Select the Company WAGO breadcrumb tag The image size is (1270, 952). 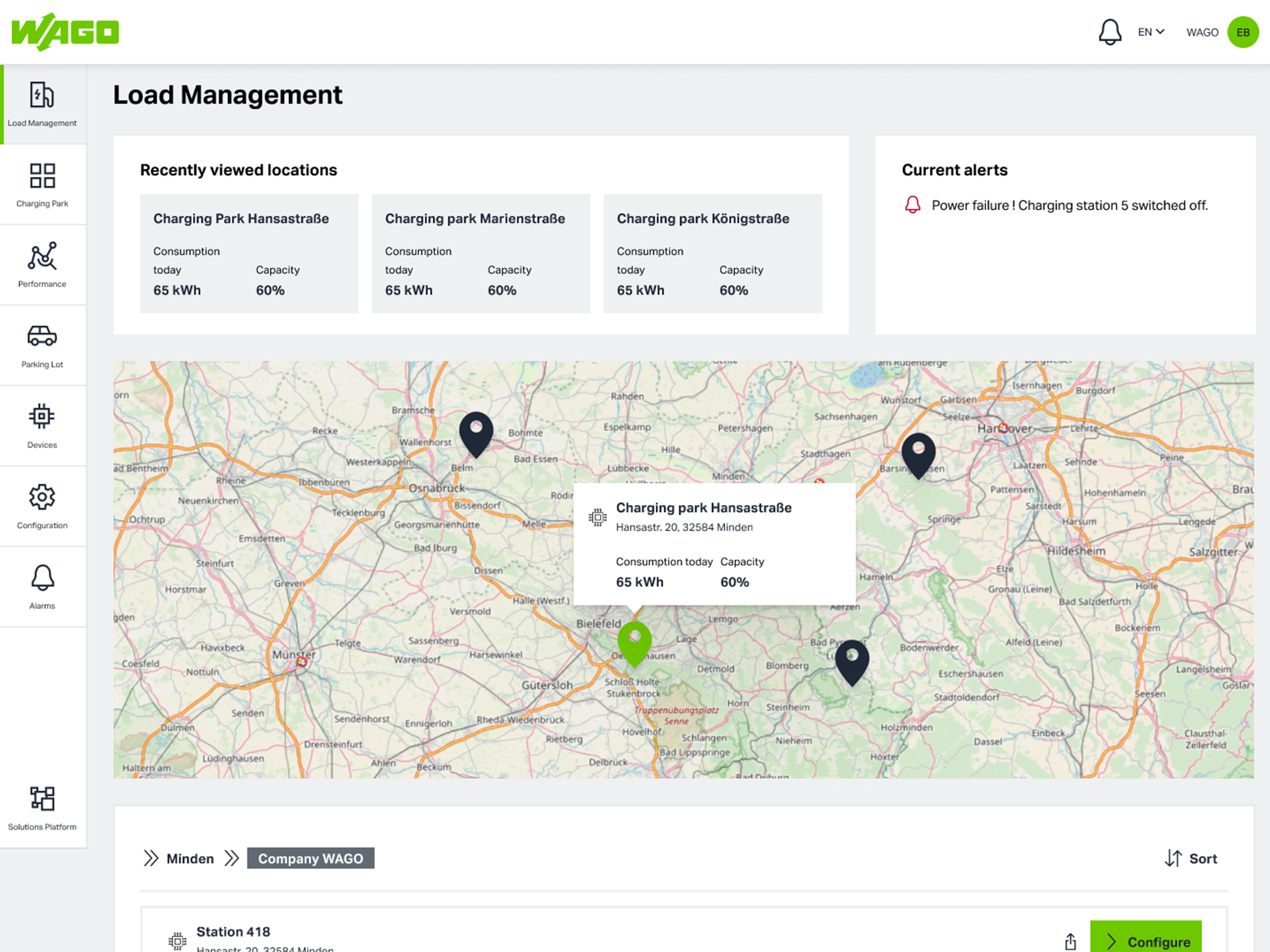coord(311,858)
